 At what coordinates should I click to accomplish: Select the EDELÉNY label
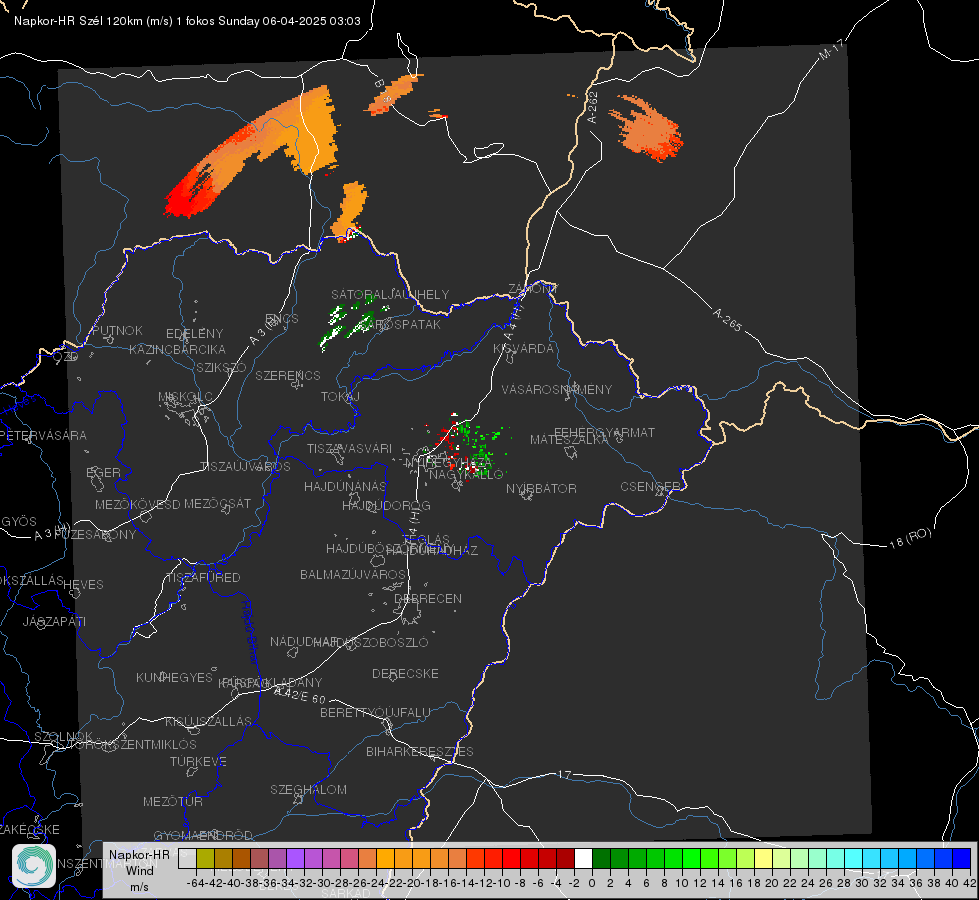[x=194, y=334]
